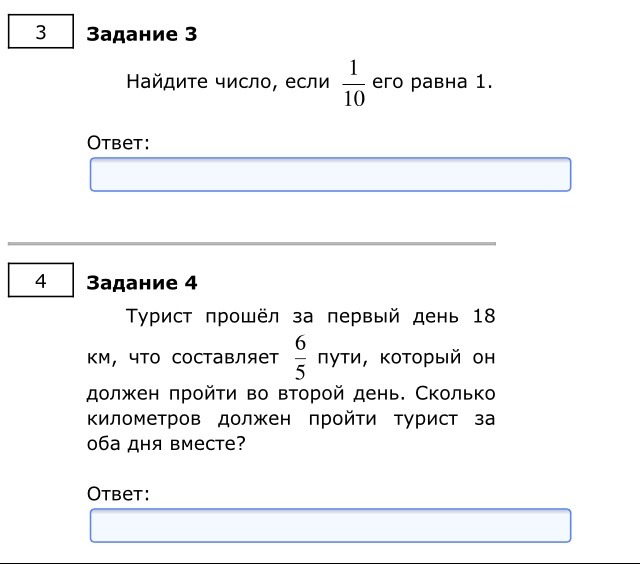Click the answer field under Задание 3

pos(330,174)
